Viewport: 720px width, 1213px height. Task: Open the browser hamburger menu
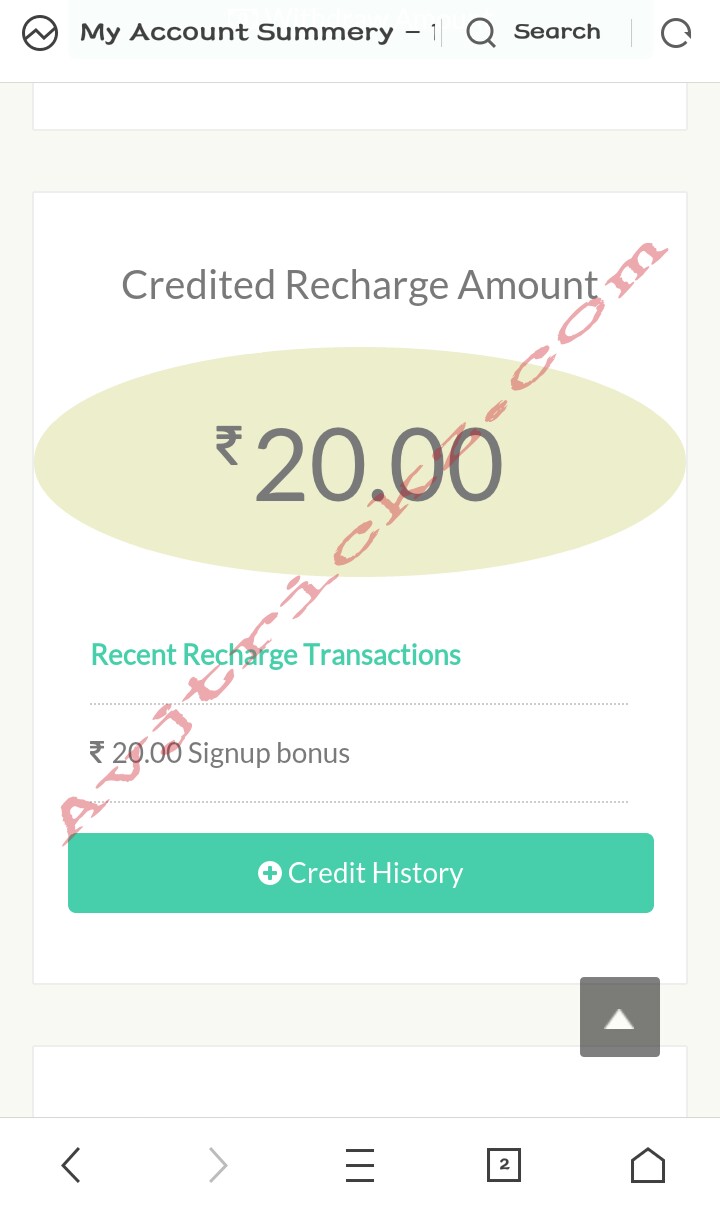click(359, 1165)
